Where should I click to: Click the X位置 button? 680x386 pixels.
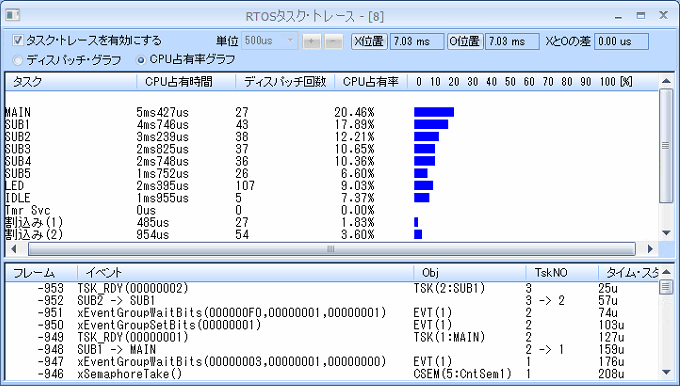pyautogui.click(x=369, y=41)
